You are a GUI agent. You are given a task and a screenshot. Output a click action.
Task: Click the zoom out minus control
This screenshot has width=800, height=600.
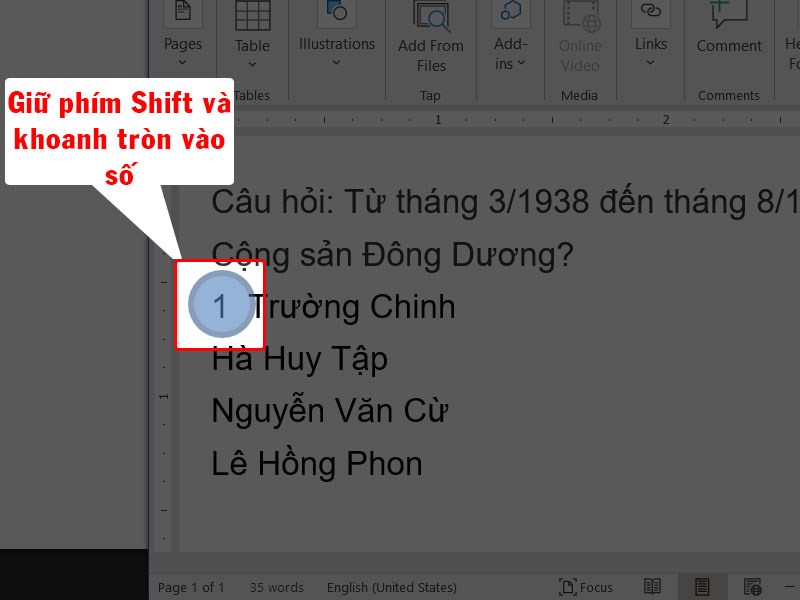[x=788, y=587]
